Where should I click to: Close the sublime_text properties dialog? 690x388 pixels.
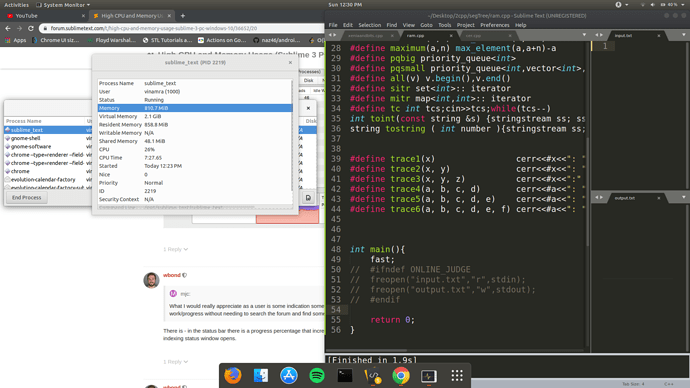(290, 62)
